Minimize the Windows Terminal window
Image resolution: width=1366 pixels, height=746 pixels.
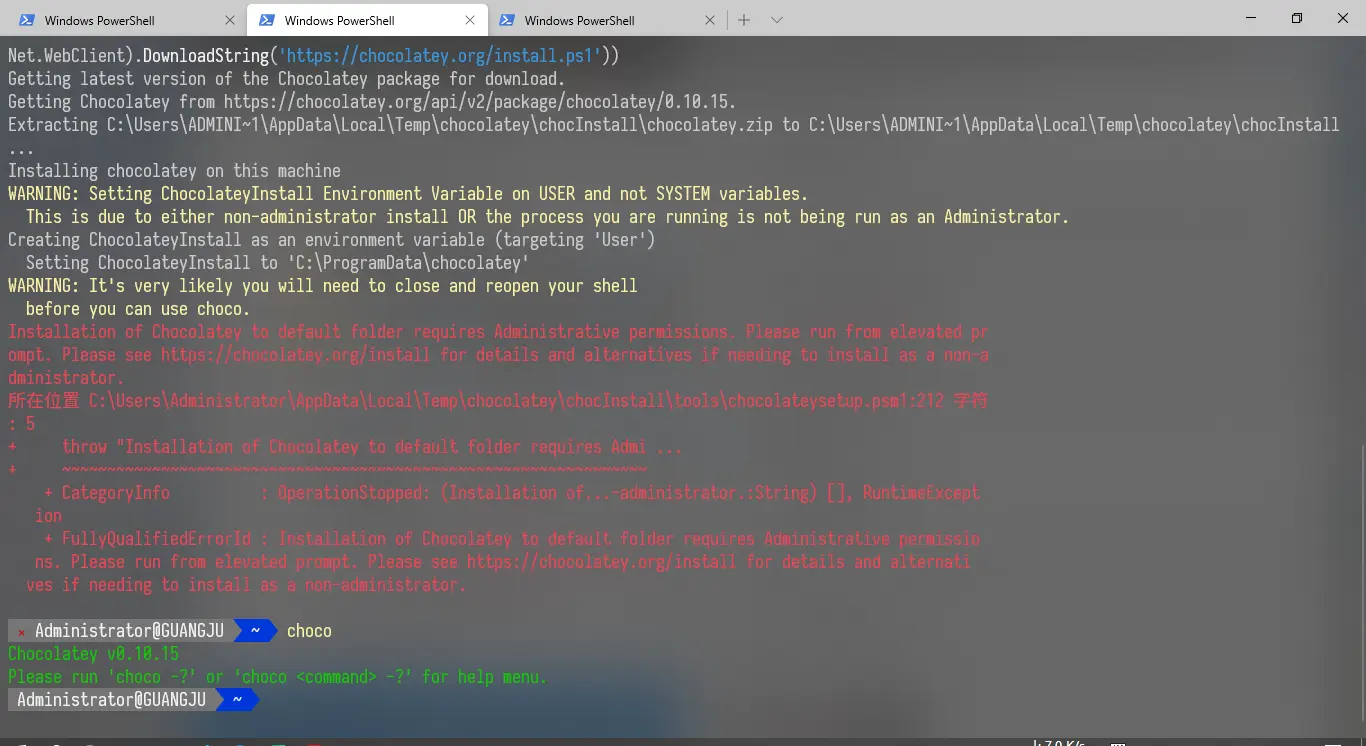coord(1251,18)
